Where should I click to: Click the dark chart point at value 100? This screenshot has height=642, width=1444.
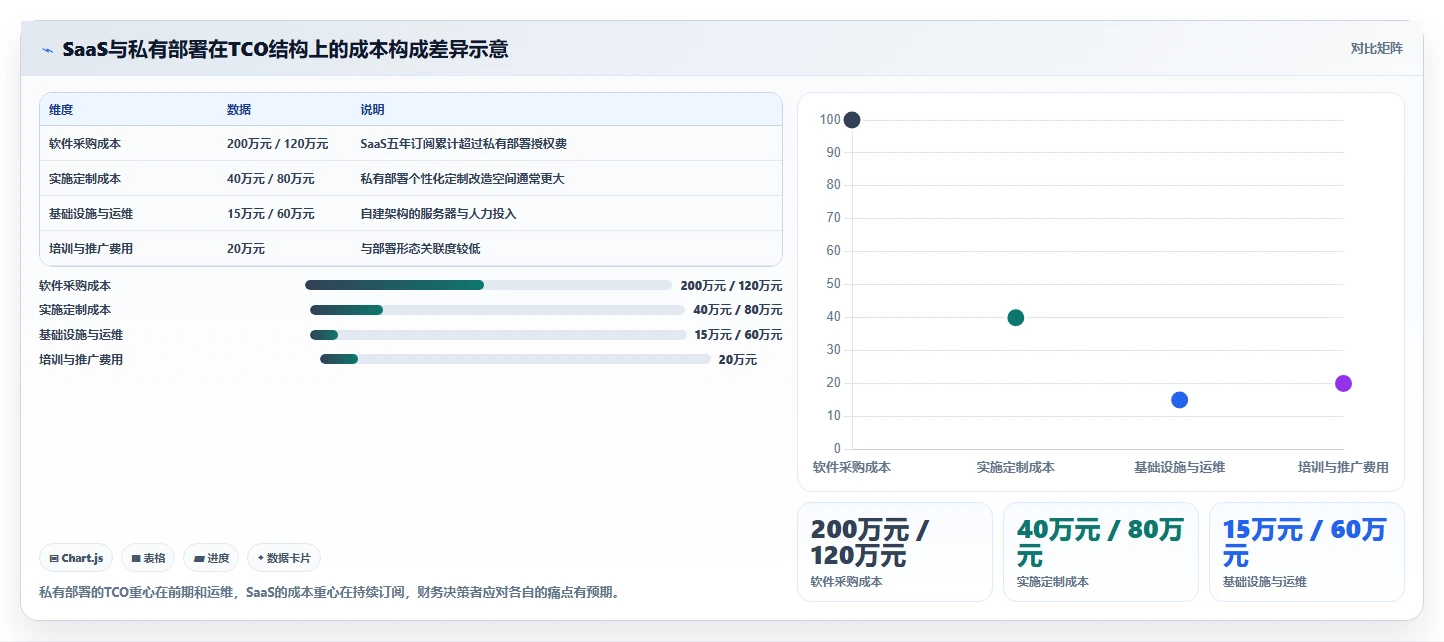[x=852, y=120]
